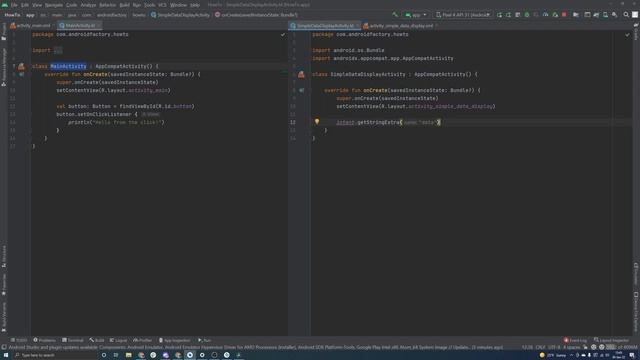This screenshot has width=640, height=360.
Task: Open the Code menu
Action: (71, 5)
